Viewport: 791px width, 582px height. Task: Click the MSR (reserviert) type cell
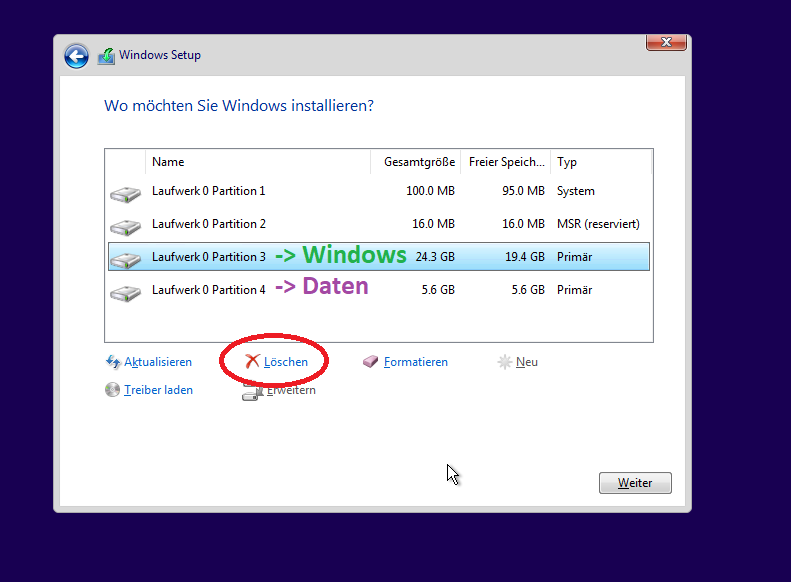pyautogui.click(x=598, y=224)
